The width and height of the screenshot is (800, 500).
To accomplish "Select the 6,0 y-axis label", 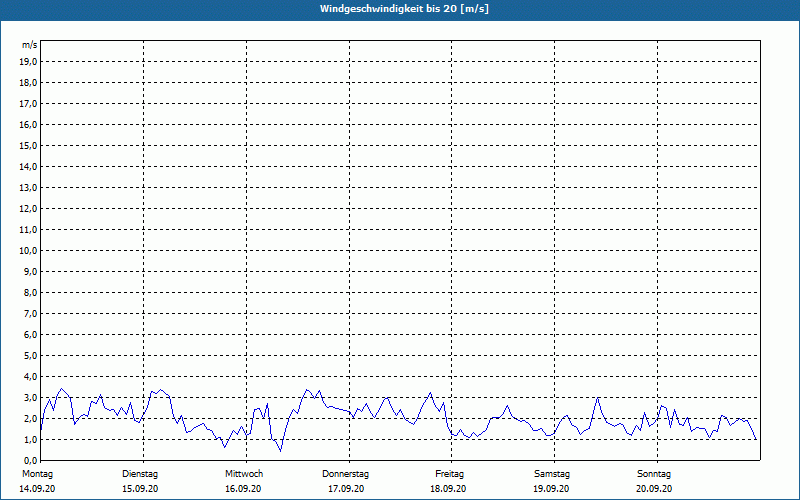I will click(x=30, y=335).
